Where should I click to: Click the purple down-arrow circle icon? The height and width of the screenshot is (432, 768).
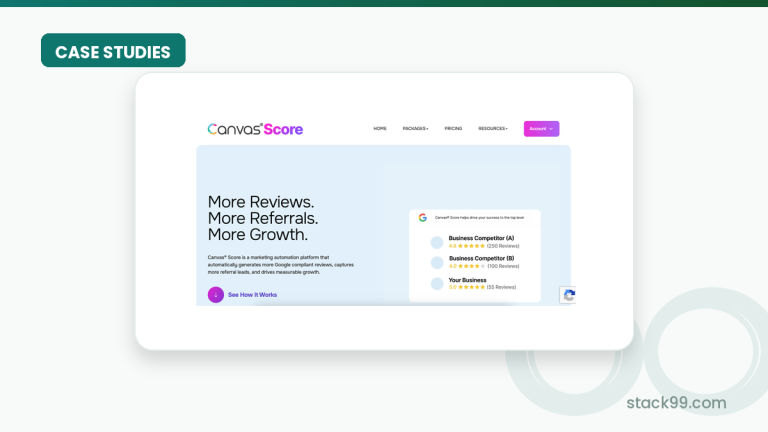point(216,294)
